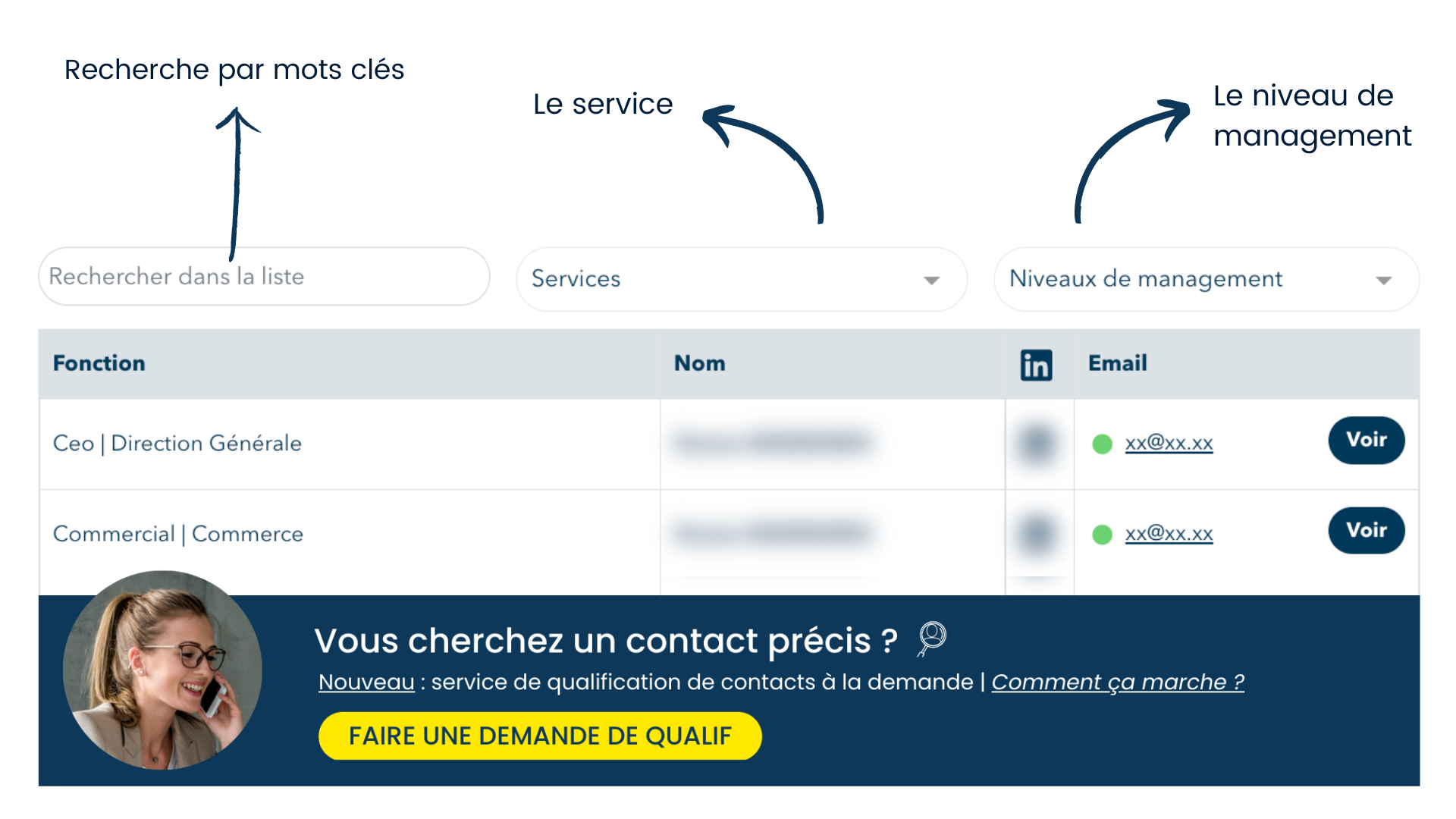
Task: Click the woman's round photo thumbnail
Action: point(162,670)
